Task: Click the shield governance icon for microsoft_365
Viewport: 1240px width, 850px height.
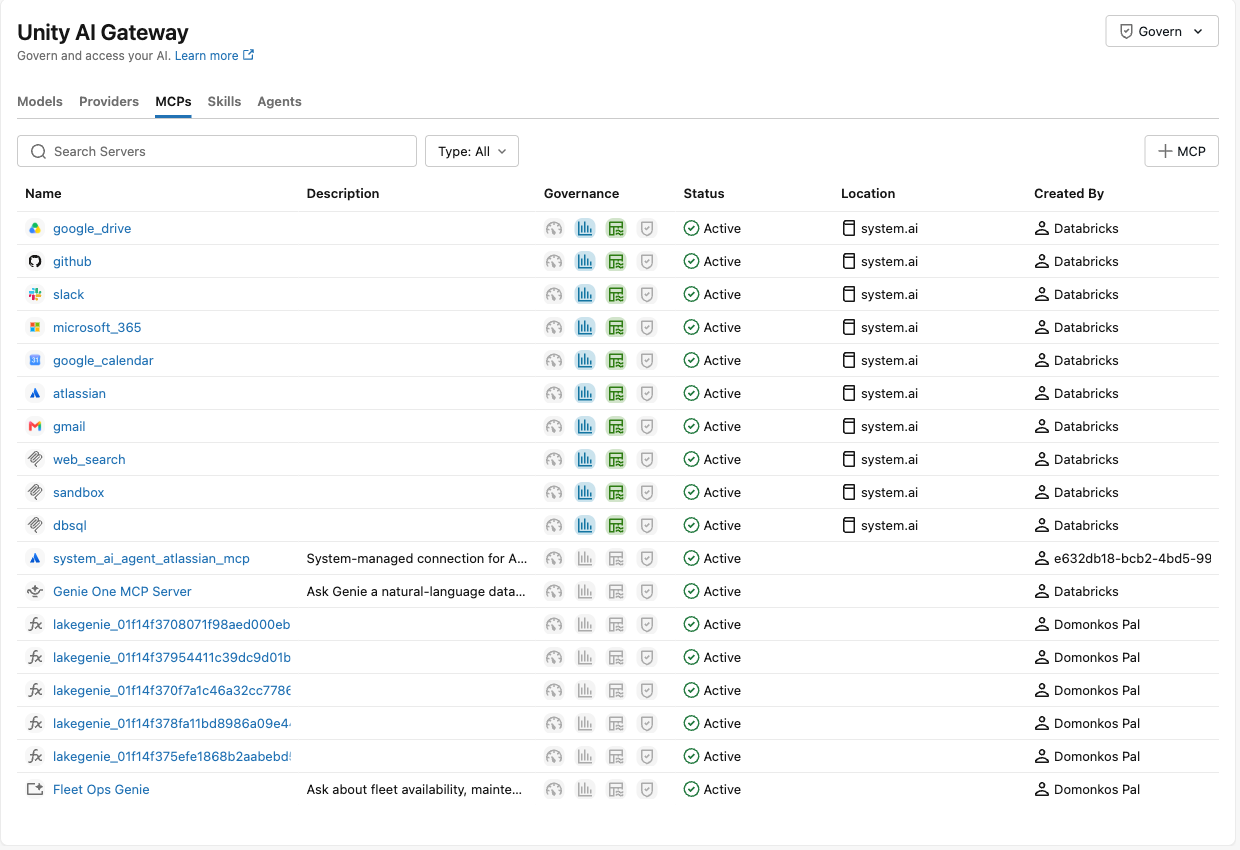Action: 647,327
